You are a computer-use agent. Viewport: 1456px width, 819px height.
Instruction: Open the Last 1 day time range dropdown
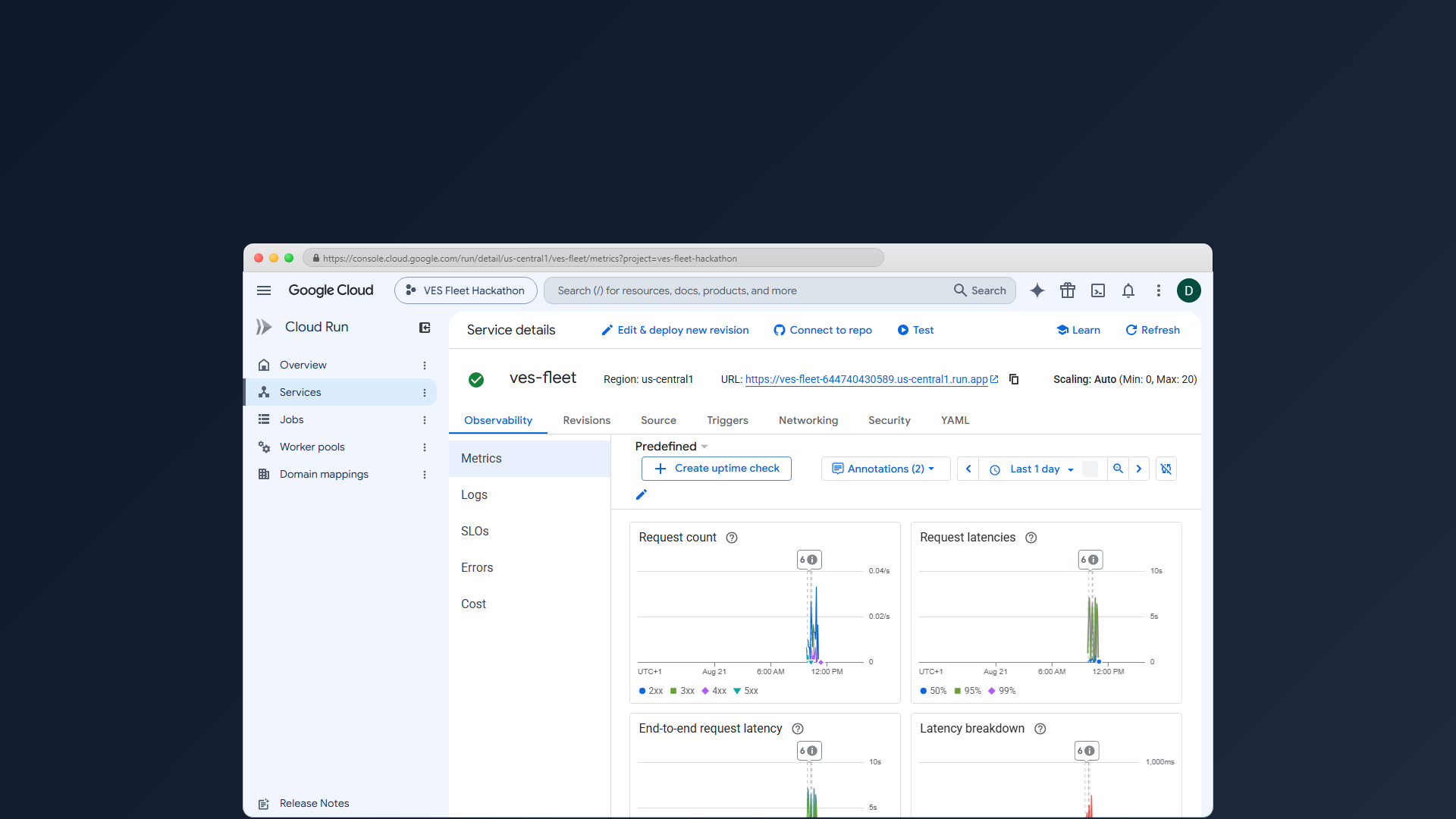point(1033,469)
